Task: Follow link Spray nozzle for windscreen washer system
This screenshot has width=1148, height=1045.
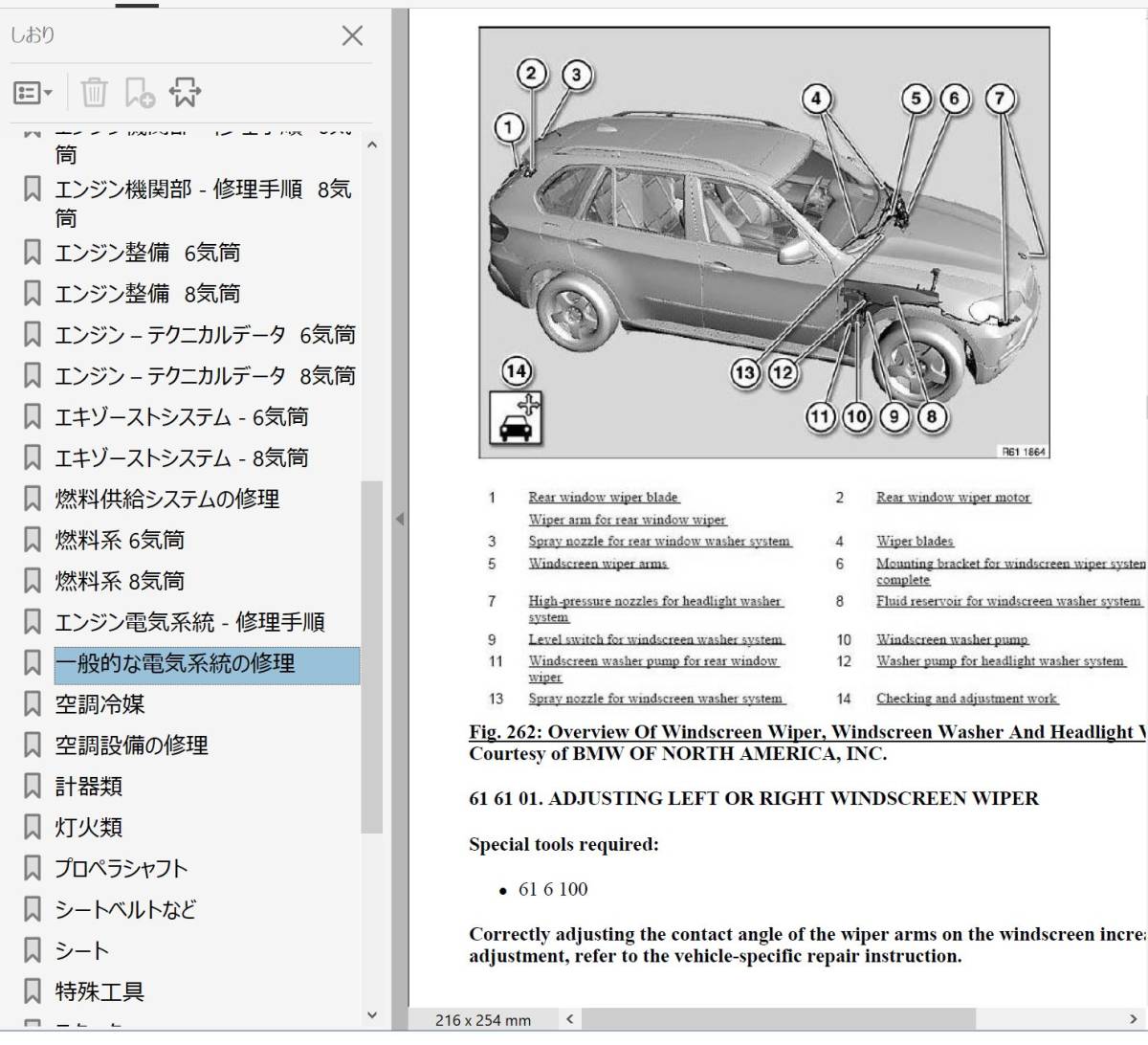Action: pyautogui.click(x=655, y=699)
